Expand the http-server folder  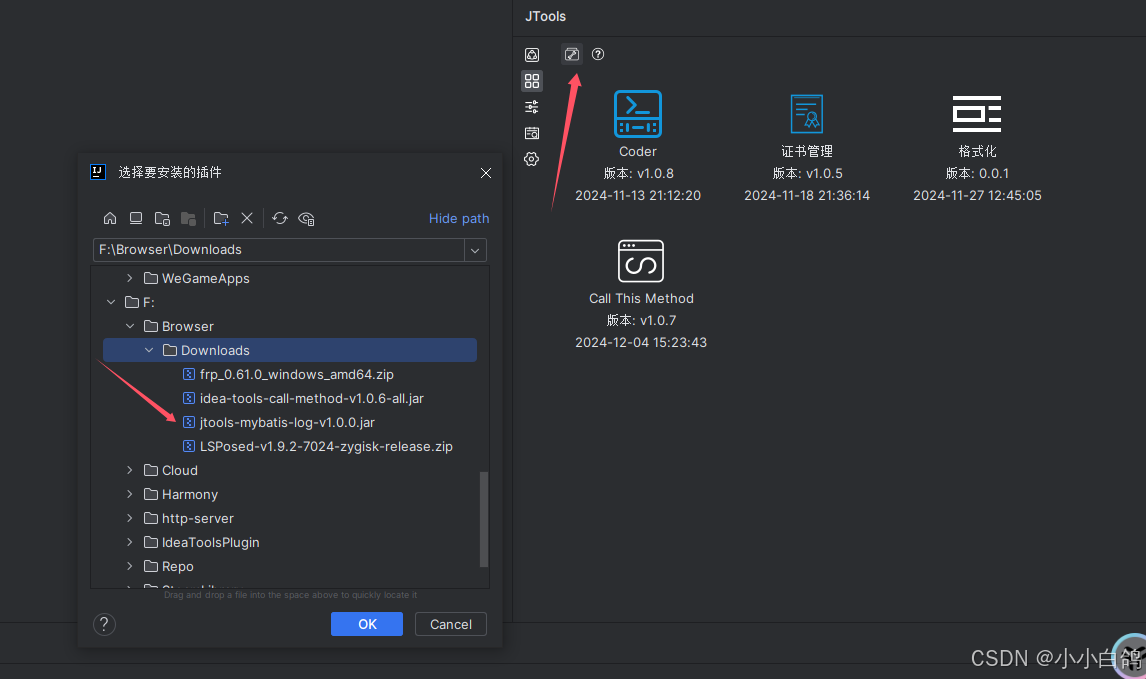[x=129, y=518]
